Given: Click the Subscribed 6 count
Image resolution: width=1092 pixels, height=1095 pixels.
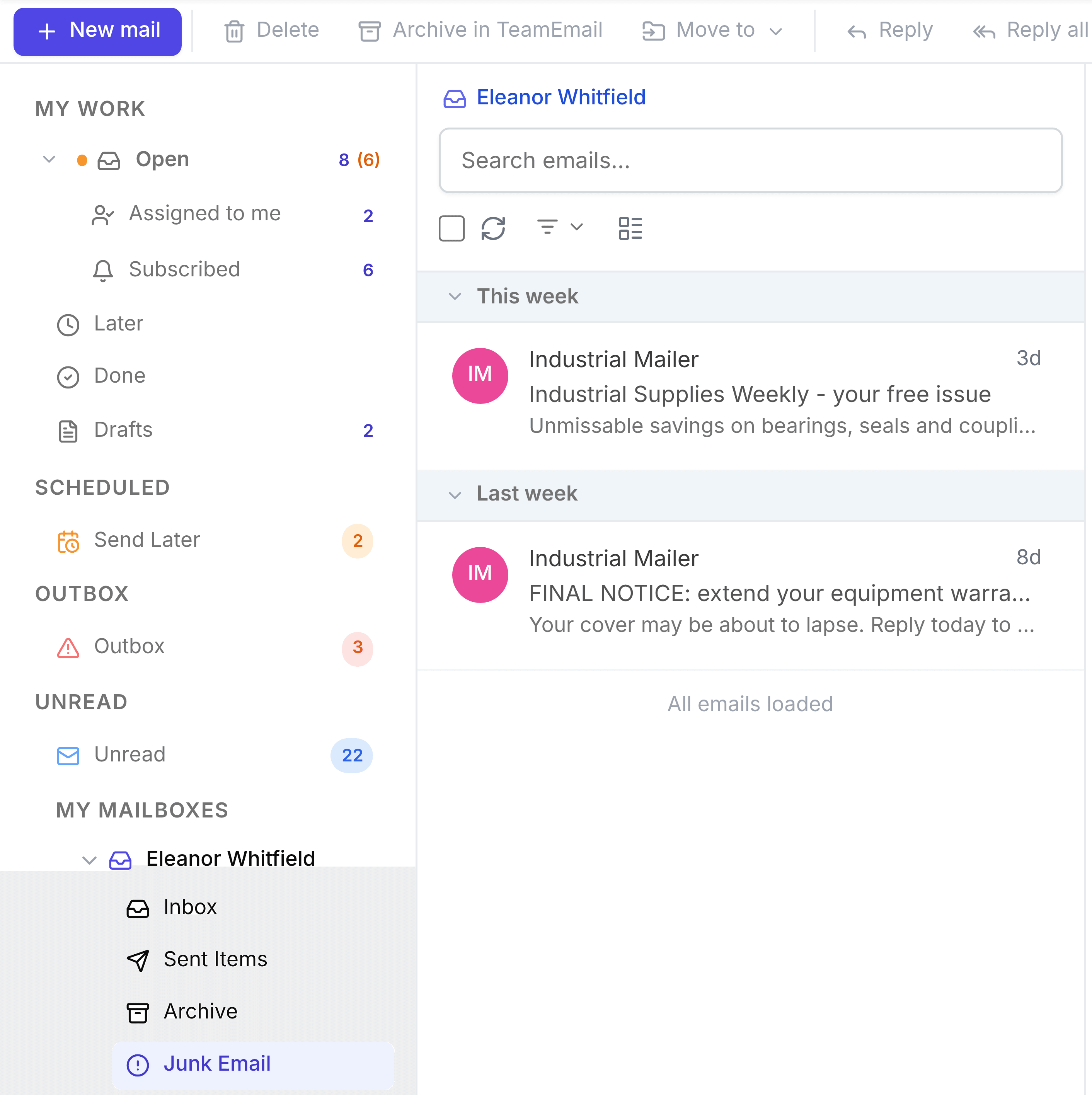Looking at the screenshot, I should (x=368, y=270).
